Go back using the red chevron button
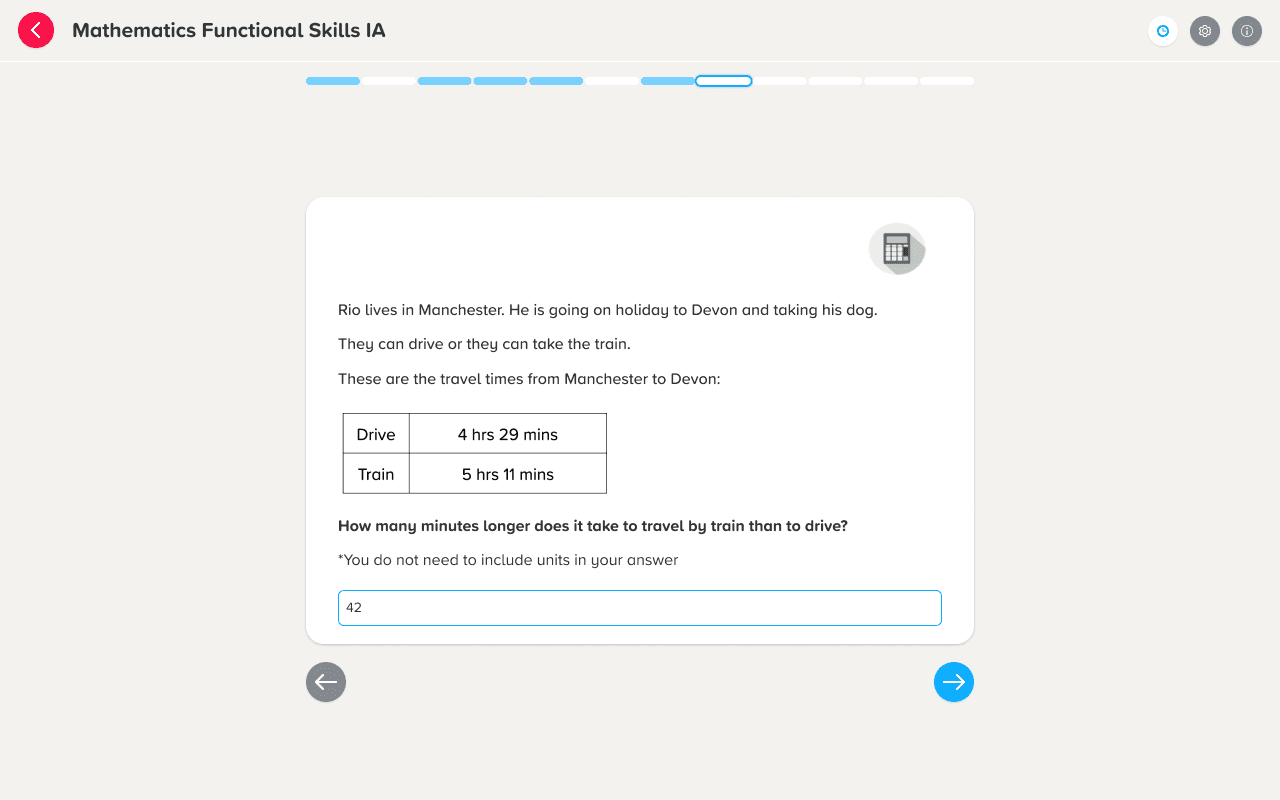 [36, 30]
